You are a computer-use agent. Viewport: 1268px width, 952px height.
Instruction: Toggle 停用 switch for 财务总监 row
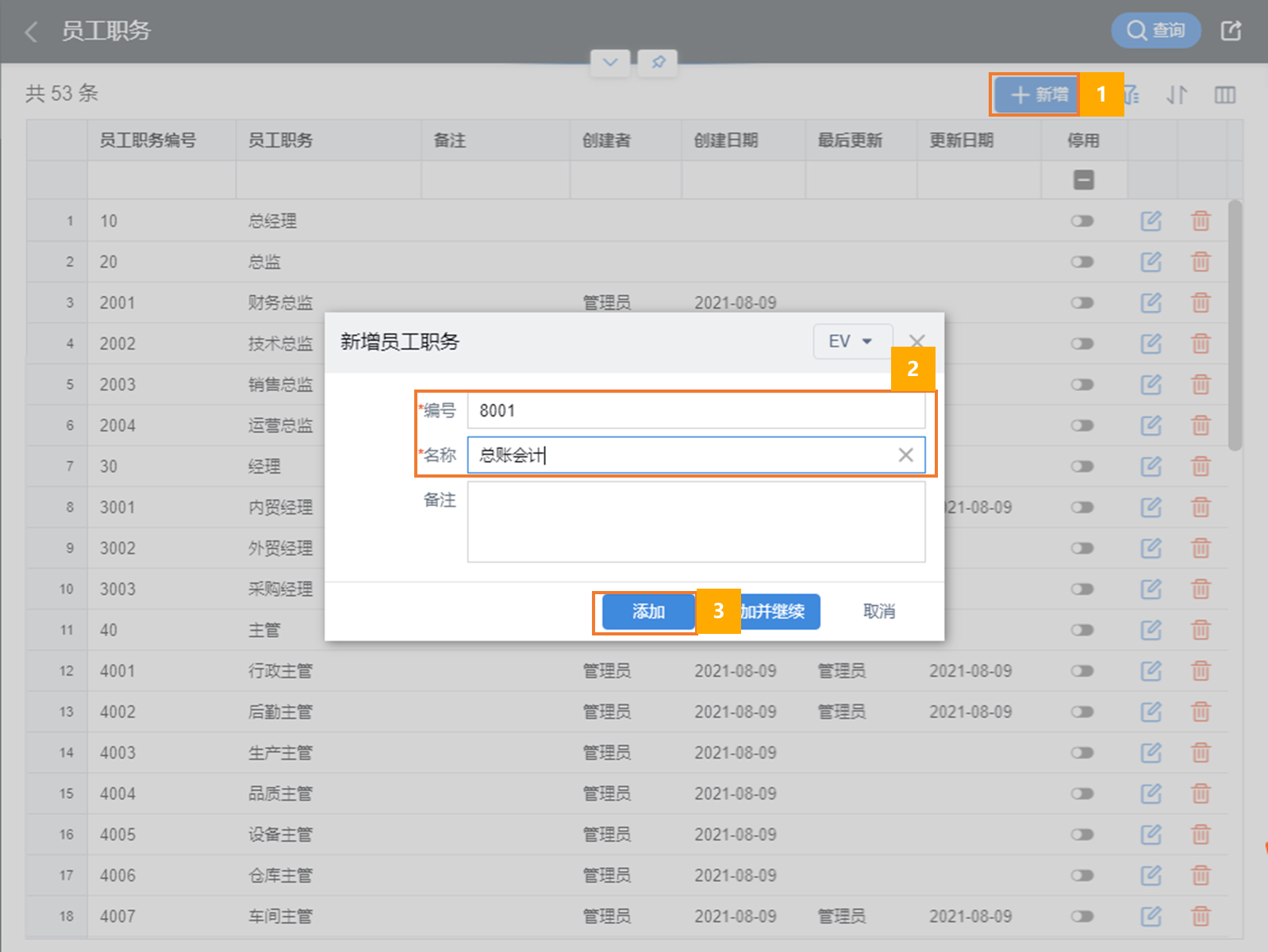[1082, 303]
